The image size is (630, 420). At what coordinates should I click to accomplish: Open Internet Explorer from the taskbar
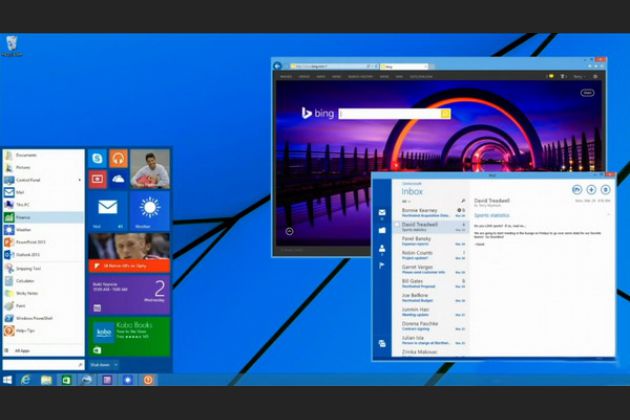[x=26, y=380]
